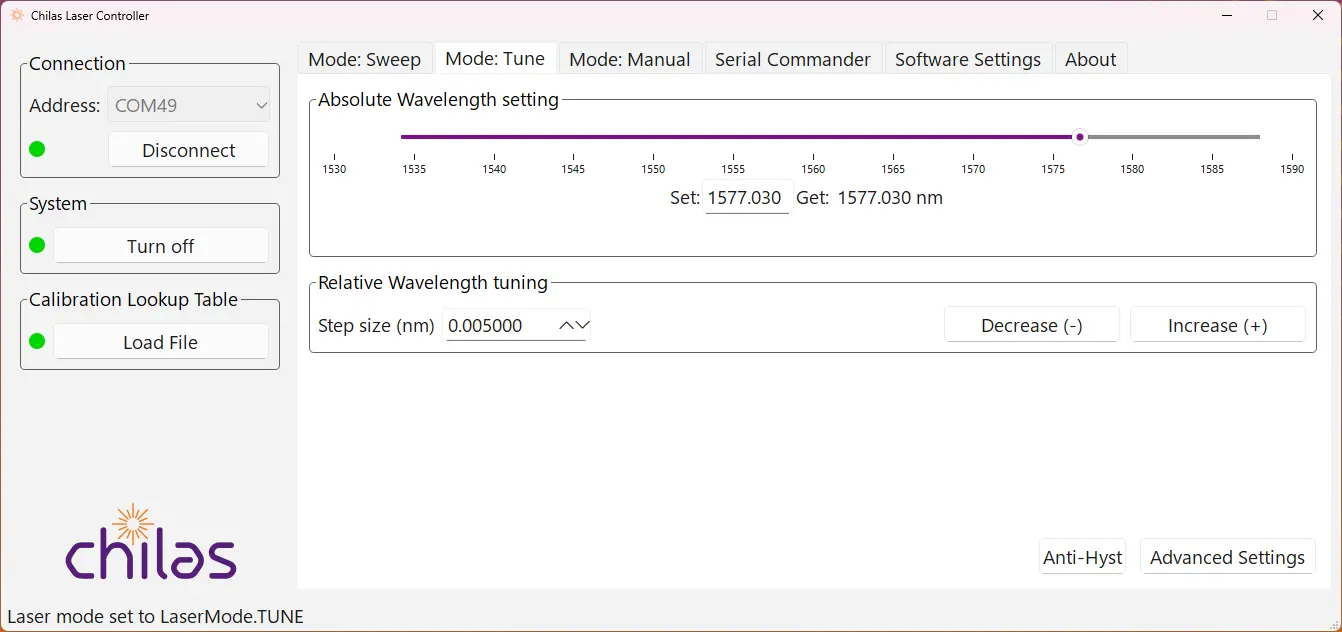Go to the Serial Commander tab
This screenshot has width=1342, height=632.
click(x=793, y=59)
